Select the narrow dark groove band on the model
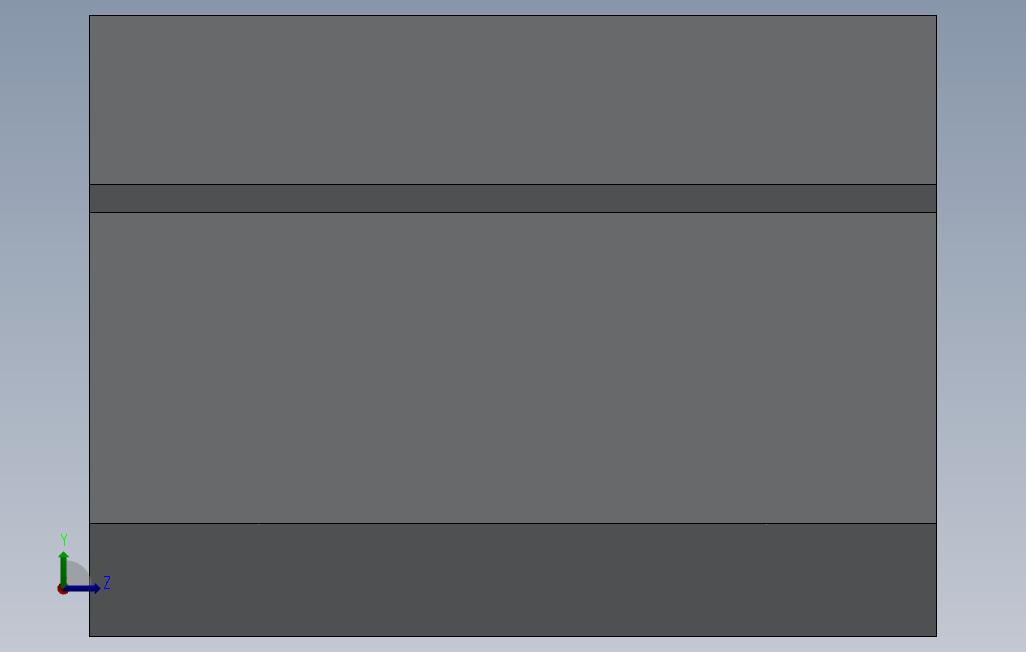 point(513,198)
